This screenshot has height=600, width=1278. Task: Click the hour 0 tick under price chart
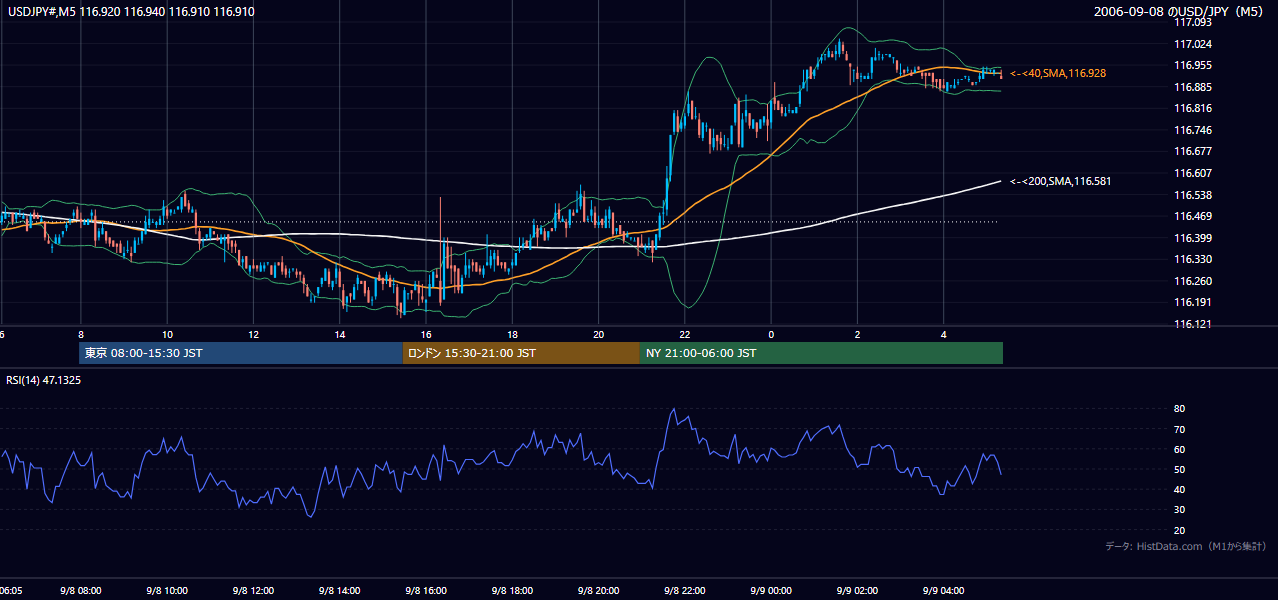coord(771,334)
